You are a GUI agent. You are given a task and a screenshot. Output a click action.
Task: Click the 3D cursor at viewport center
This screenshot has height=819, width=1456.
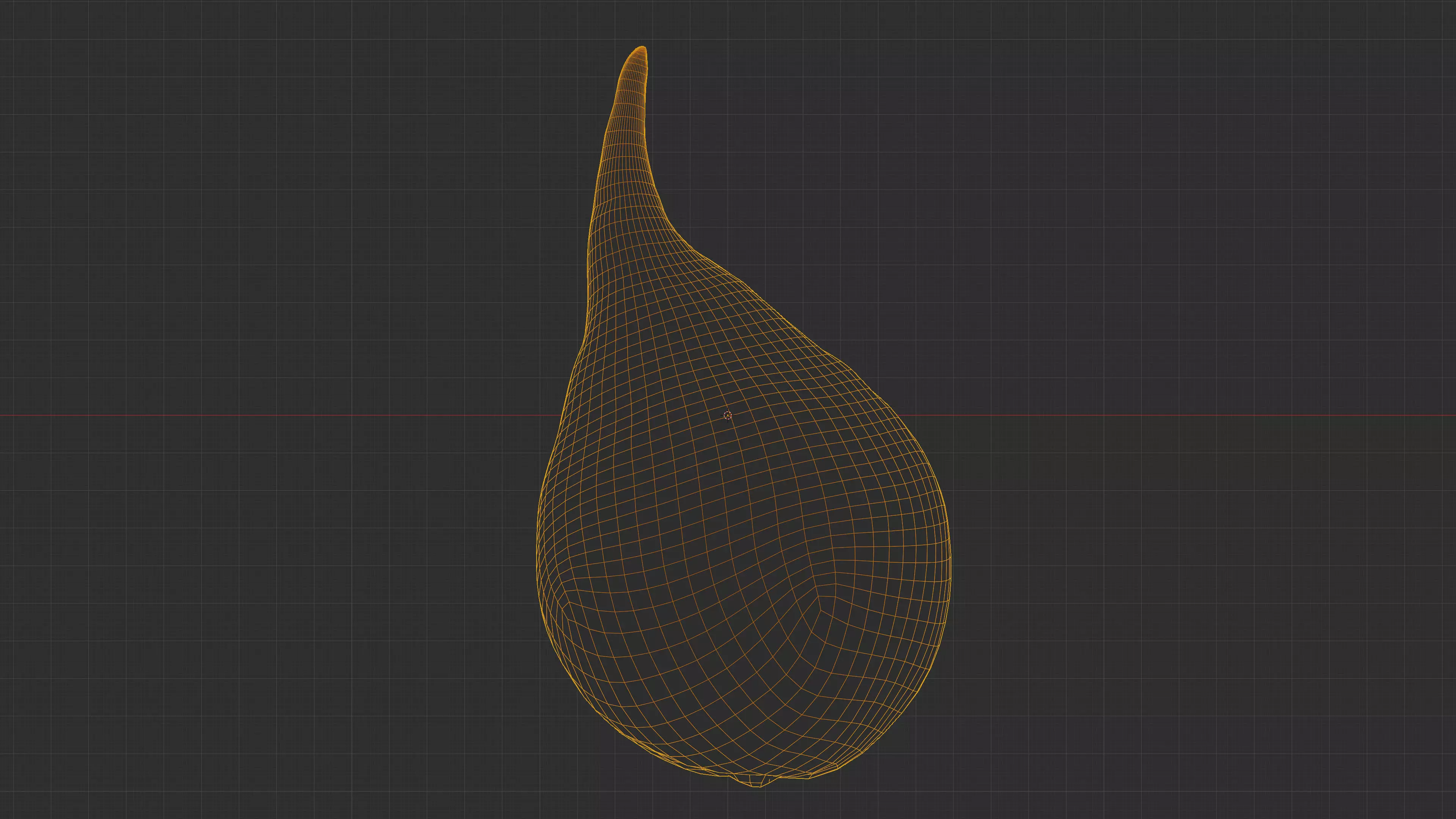tap(728, 416)
